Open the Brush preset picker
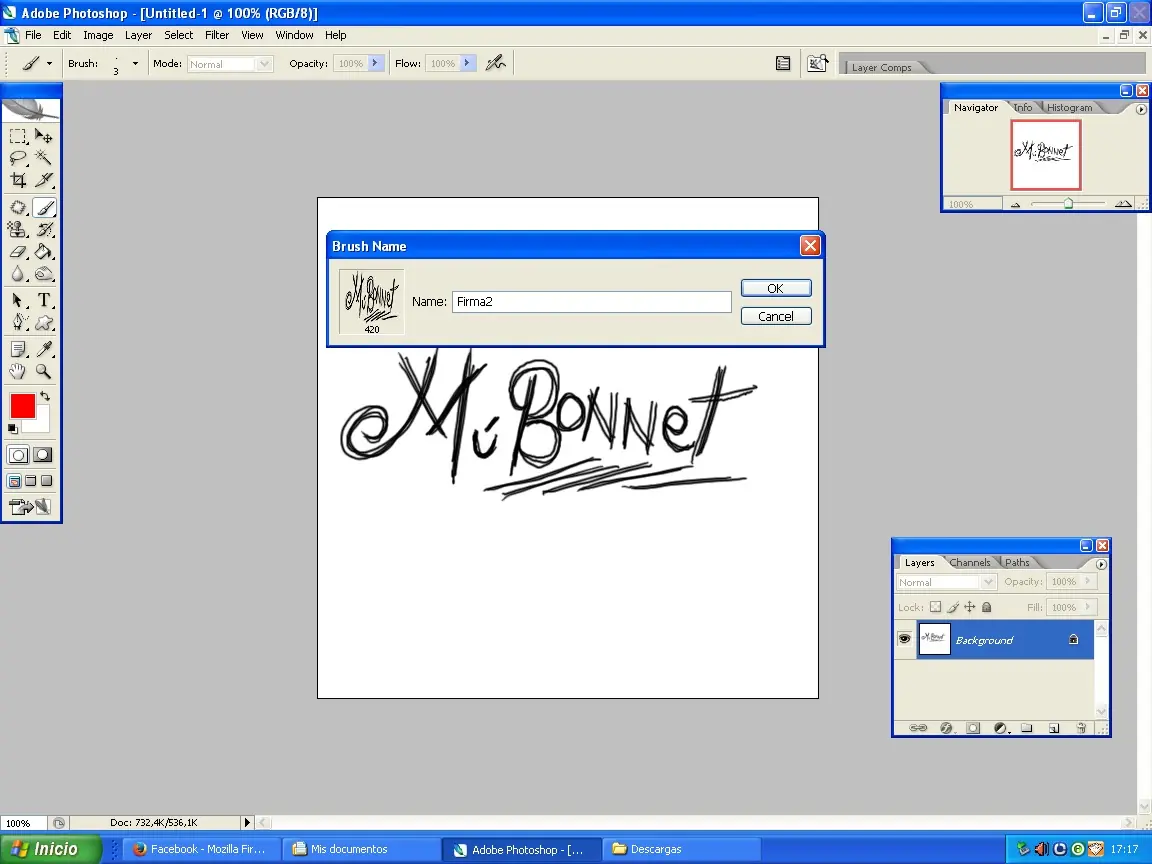The image size is (1152, 864). (133, 63)
